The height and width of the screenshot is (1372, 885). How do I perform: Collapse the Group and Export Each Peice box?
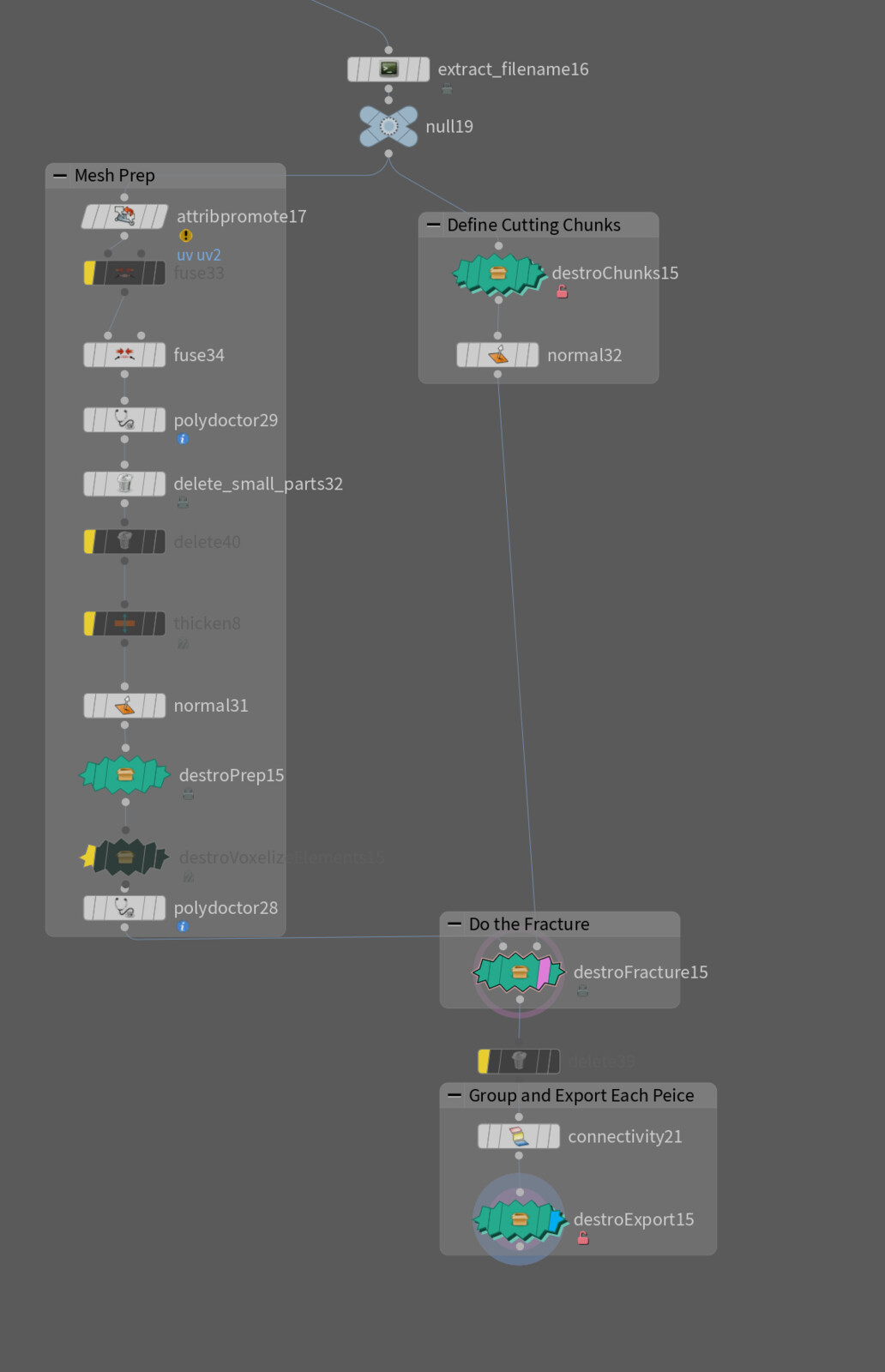[x=455, y=1095]
